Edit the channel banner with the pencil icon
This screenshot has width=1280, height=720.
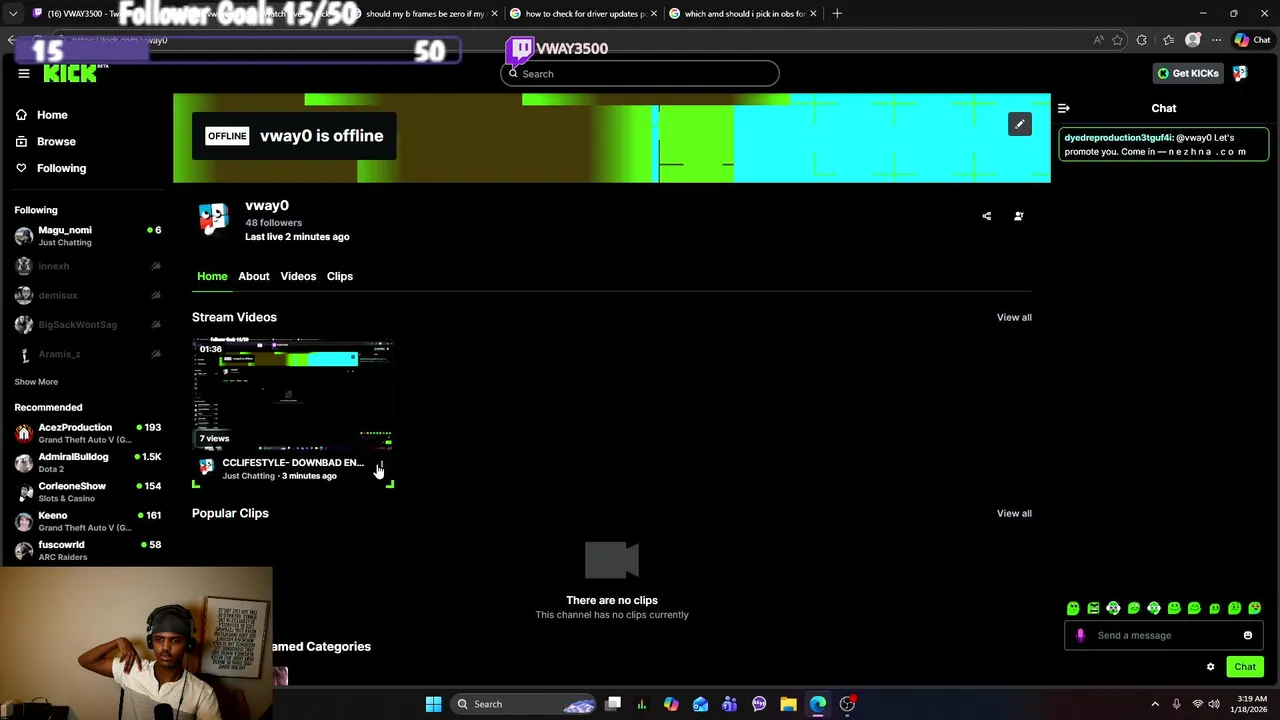[x=1019, y=124]
